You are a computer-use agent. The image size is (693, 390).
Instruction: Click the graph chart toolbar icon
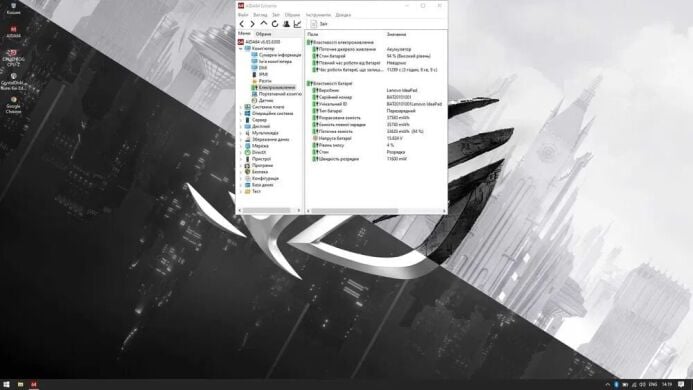pos(297,24)
